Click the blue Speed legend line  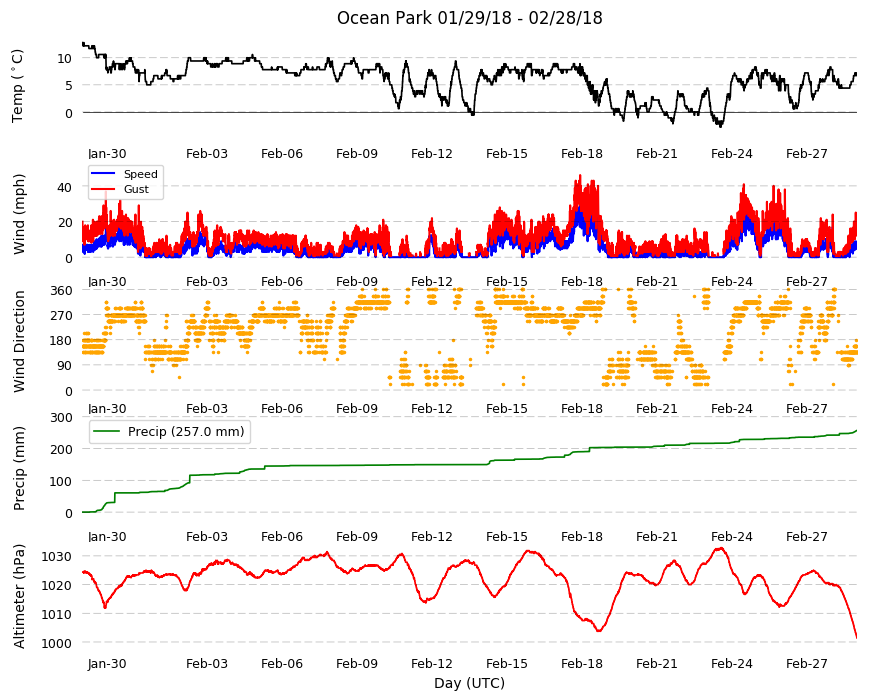[103, 174]
